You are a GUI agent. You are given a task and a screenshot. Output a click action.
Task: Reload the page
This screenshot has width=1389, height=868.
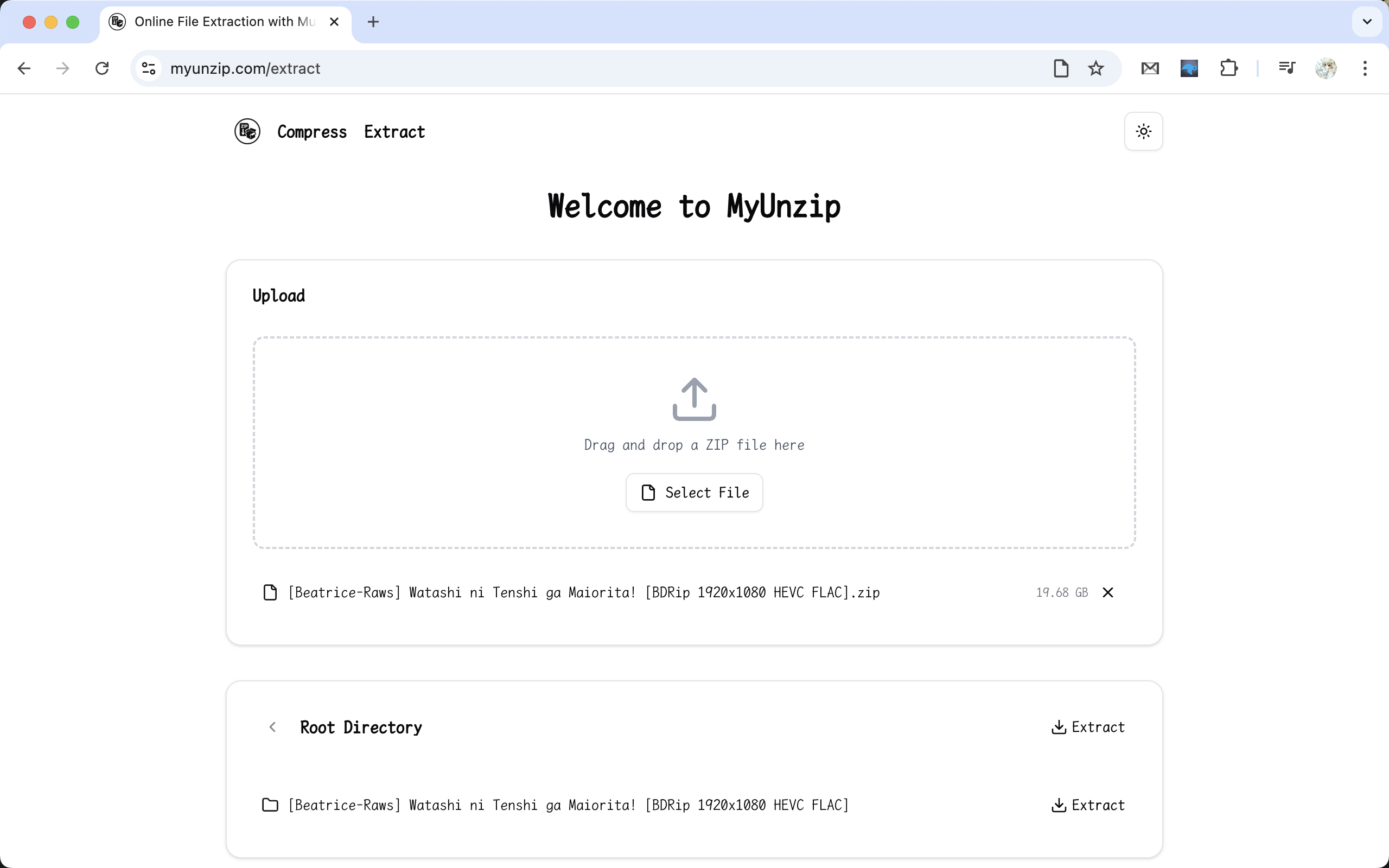pyautogui.click(x=102, y=68)
